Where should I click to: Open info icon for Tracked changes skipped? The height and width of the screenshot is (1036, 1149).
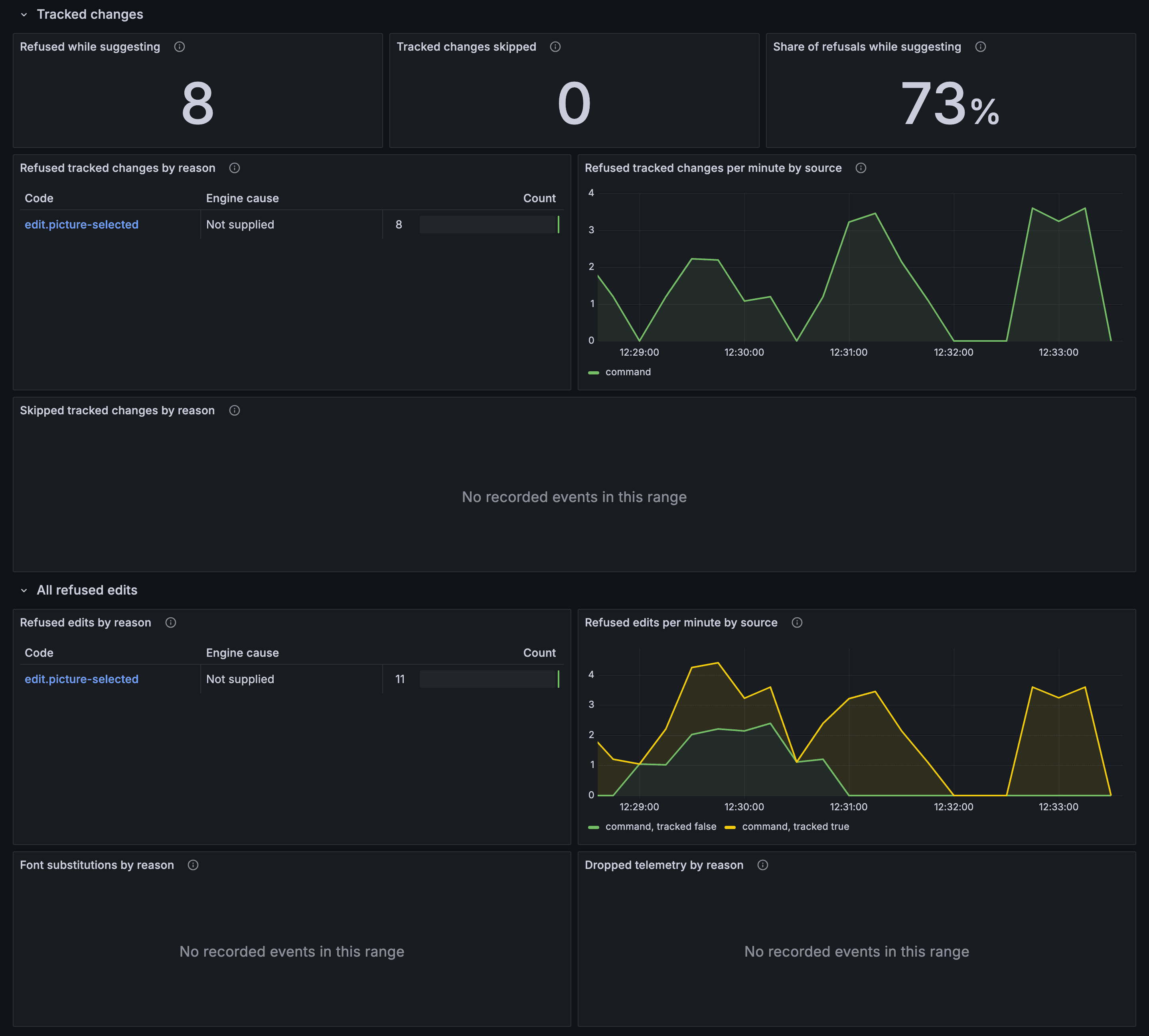[x=555, y=47]
